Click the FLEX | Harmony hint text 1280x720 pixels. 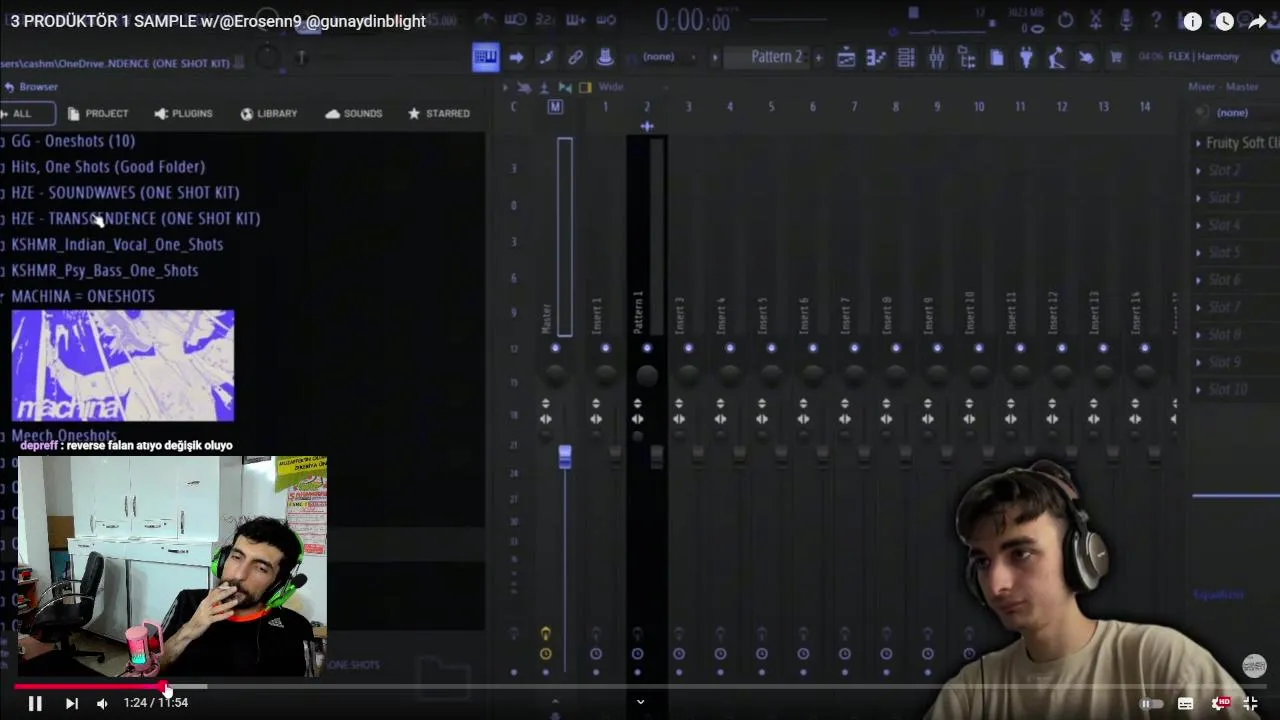click(1203, 57)
